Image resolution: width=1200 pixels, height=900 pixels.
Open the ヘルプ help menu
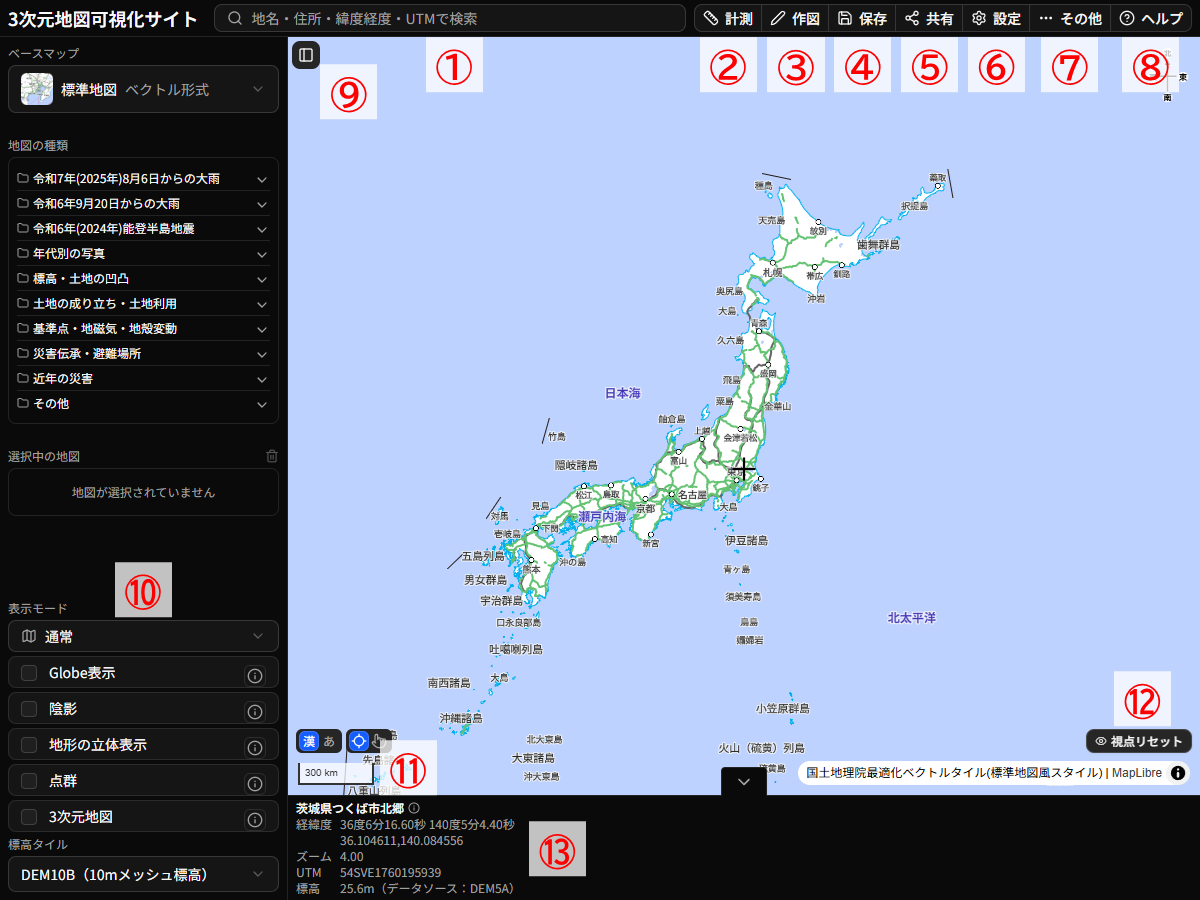1151,18
